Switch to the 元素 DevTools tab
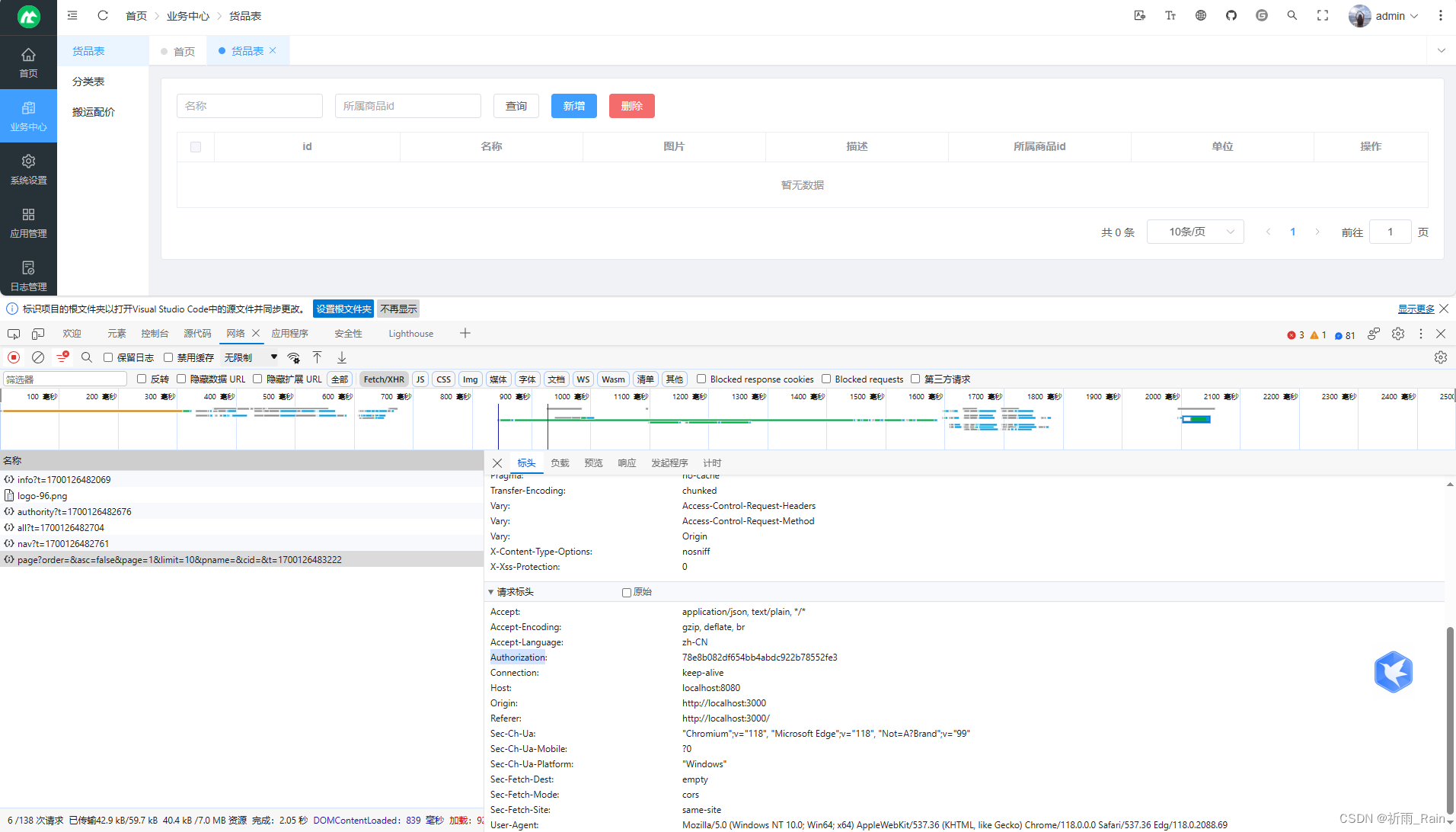The height and width of the screenshot is (832, 1456). (117, 334)
